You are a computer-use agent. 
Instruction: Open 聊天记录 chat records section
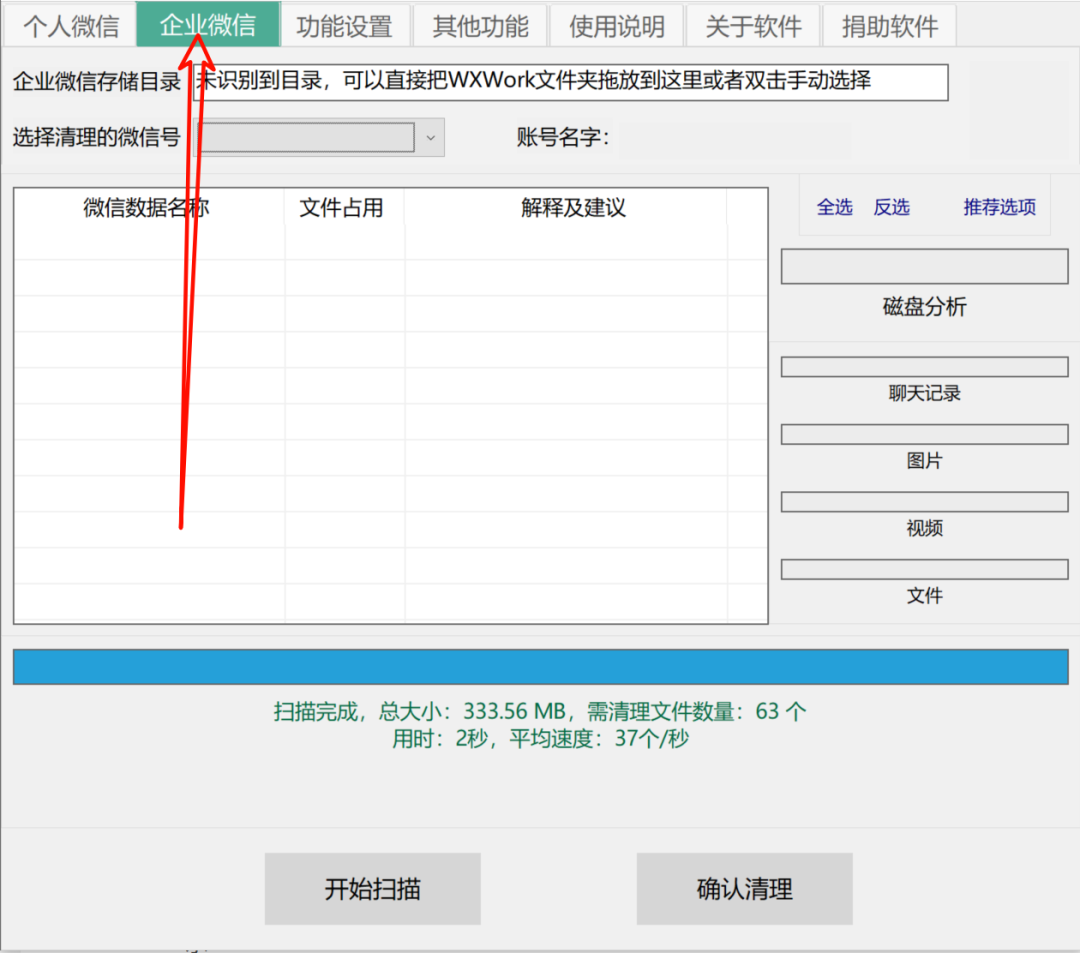click(x=924, y=393)
